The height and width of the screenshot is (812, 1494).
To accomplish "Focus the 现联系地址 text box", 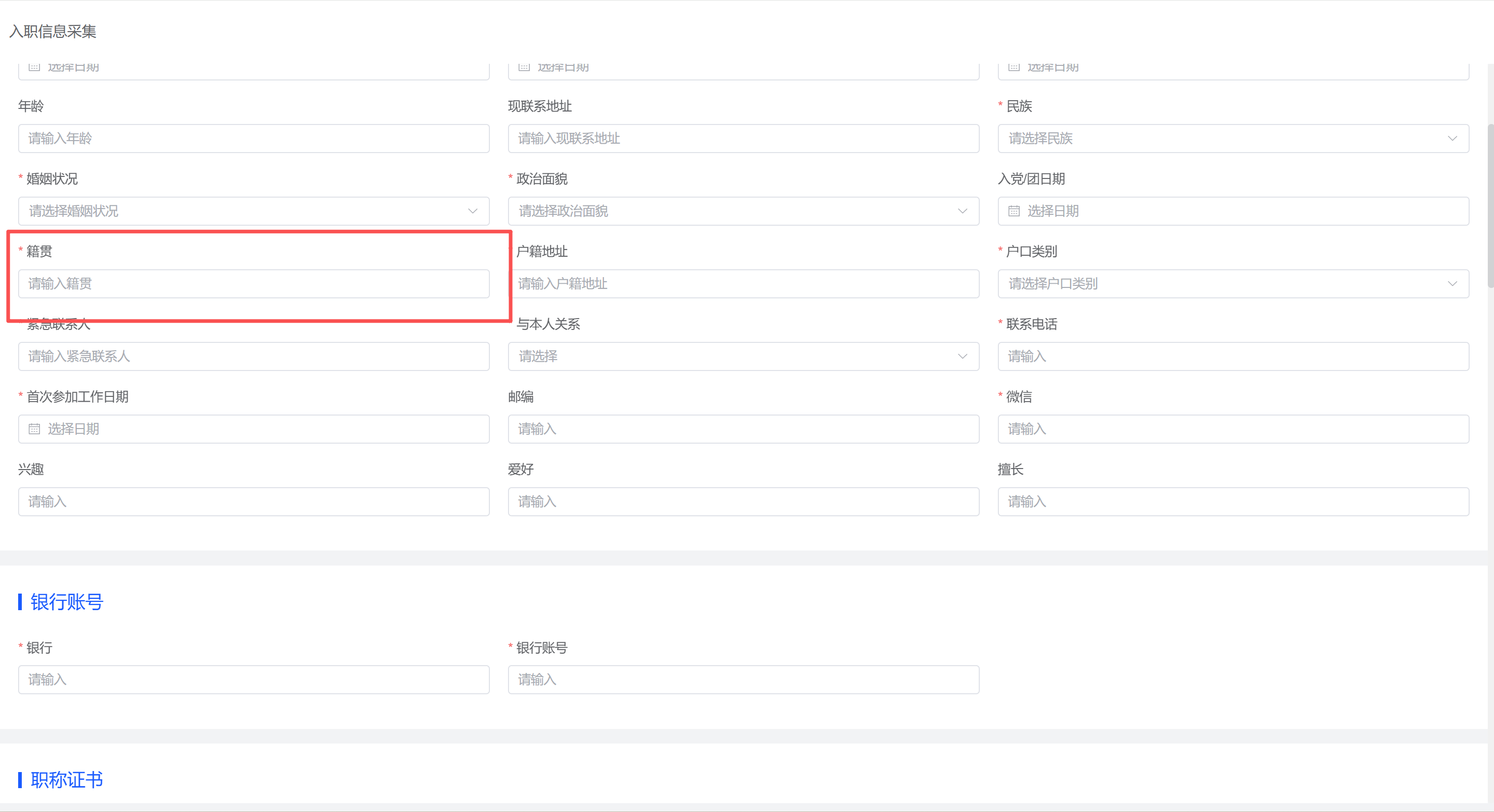I will [x=743, y=139].
